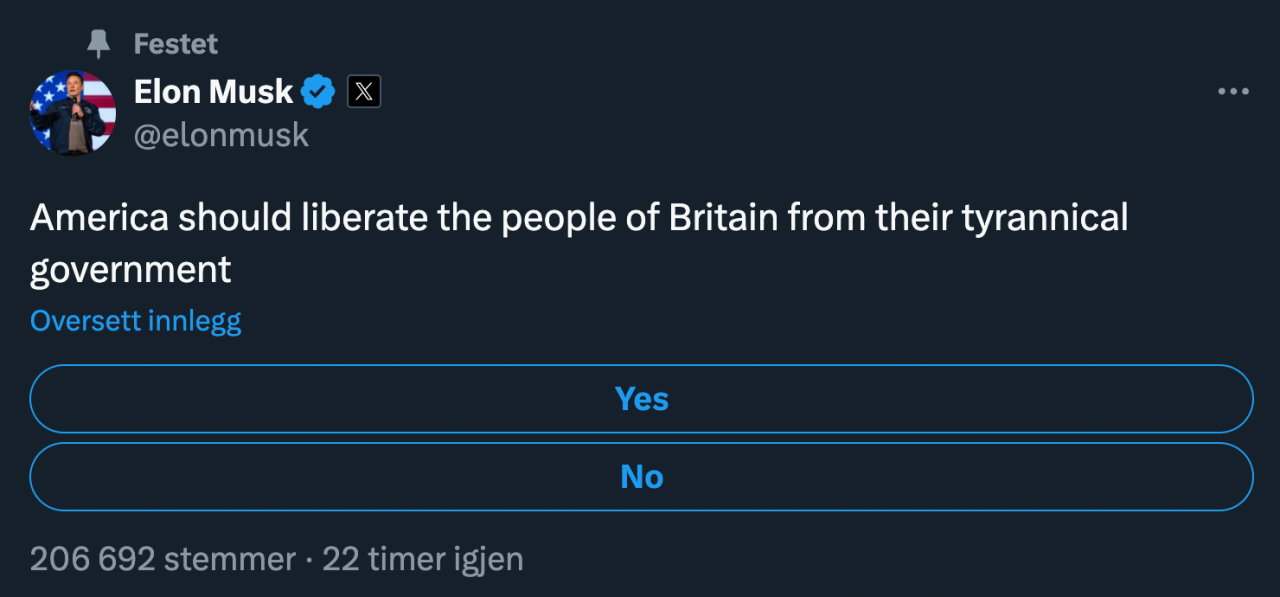Click the @elonmusk handle
1280x597 pixels.
tap(221, 135)
